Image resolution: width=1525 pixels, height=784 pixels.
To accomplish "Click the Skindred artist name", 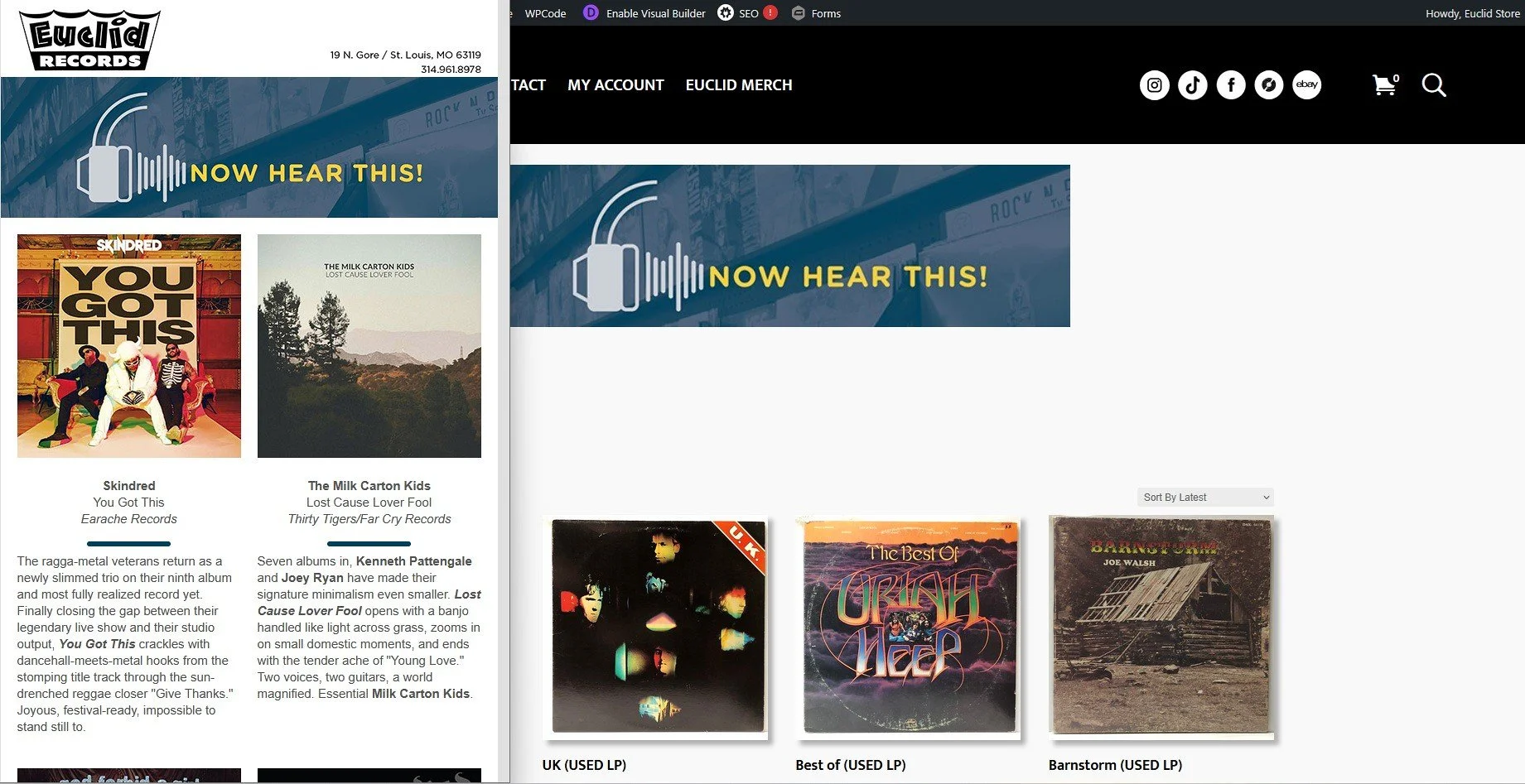I will pyautogui.click(x=129, y=486).
